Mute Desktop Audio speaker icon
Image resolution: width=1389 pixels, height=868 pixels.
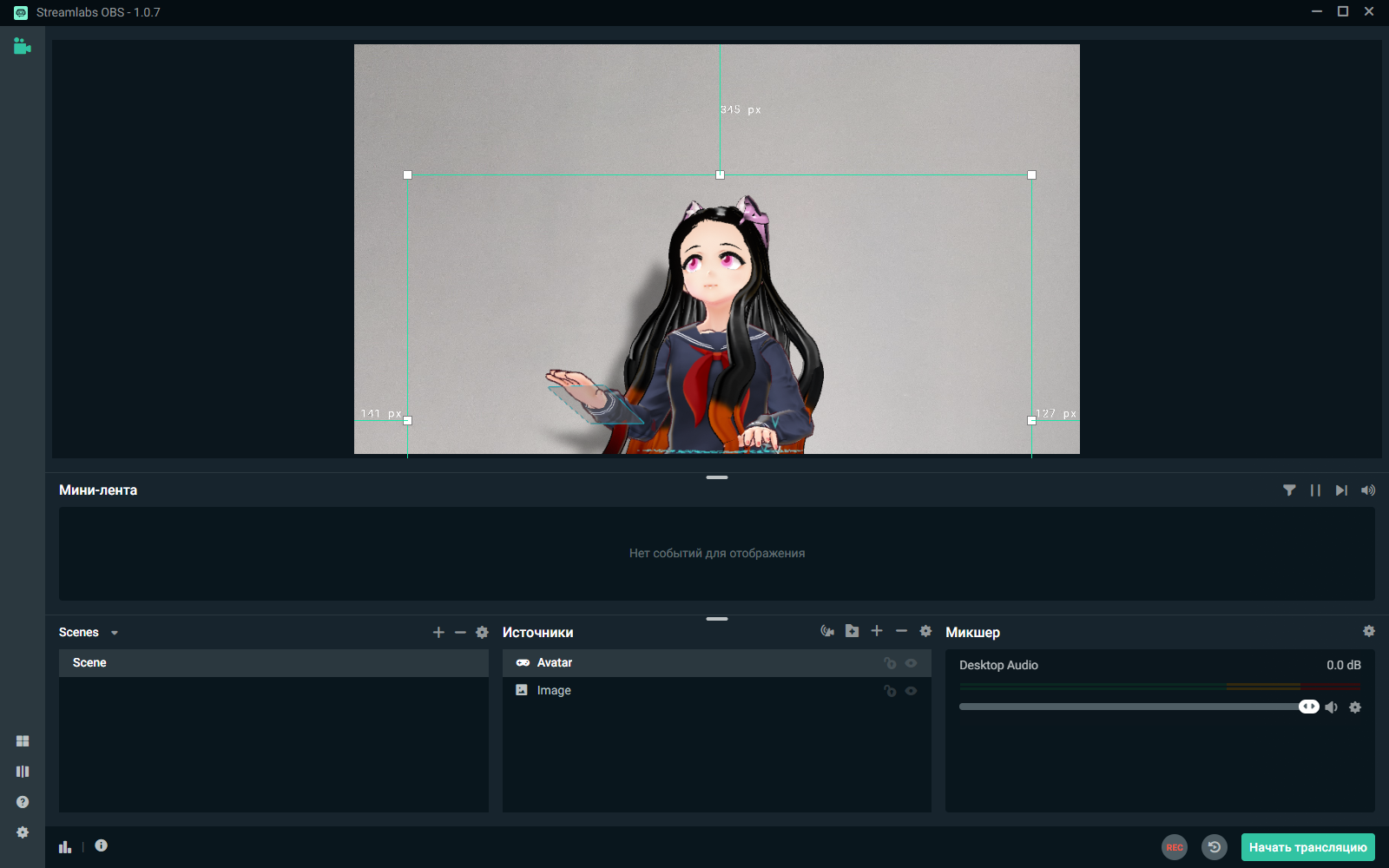pos(1332,707)
